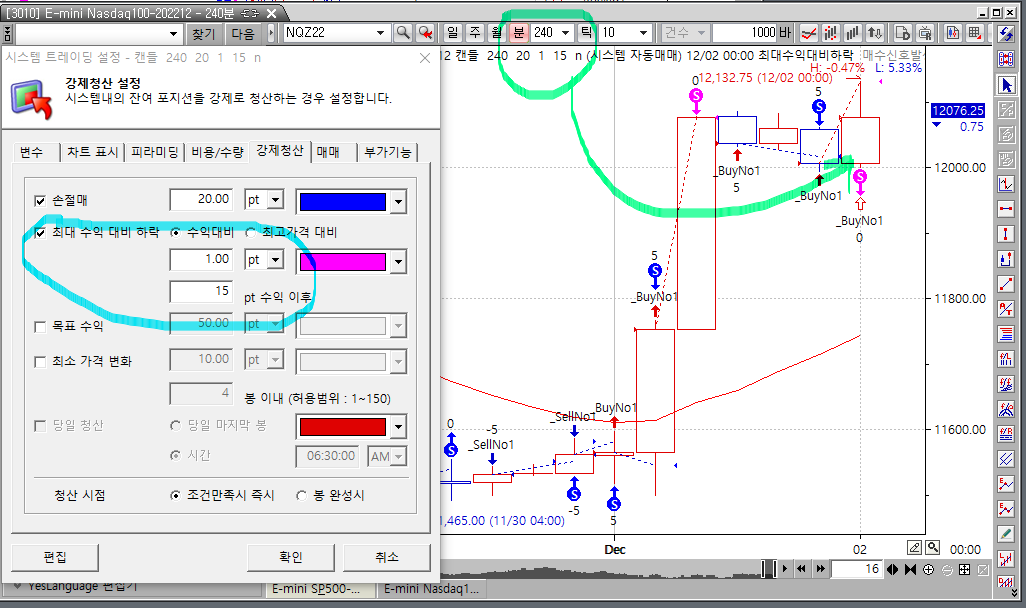This screenshot has height=608, width=1026.
Task: Choose the 최고가격 대비 radio option
Action: (x=251, y=232)
